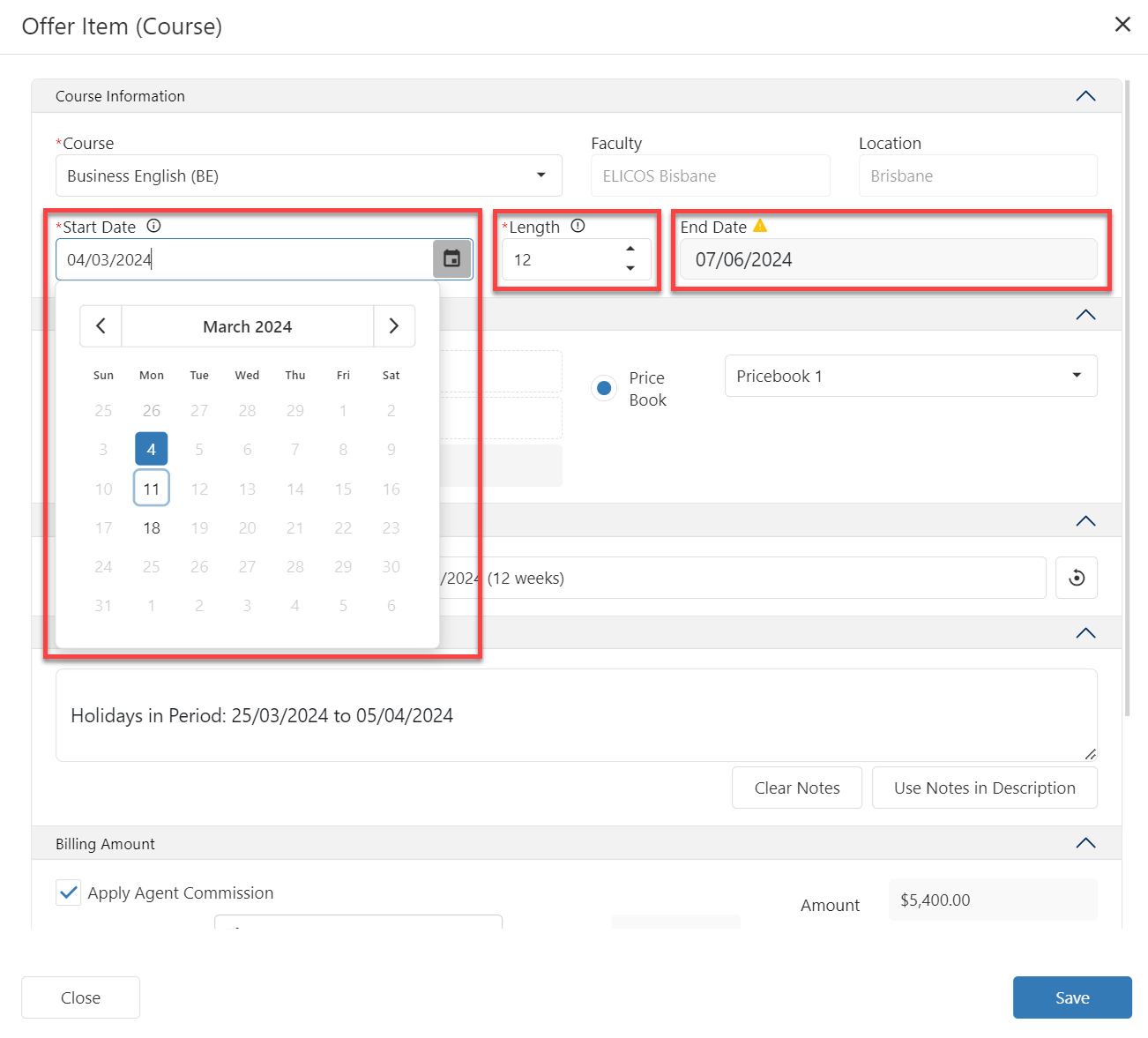Collapse the Course Information section
The width and height of the screenshot is (1148, 1038).
(1085, 96)
